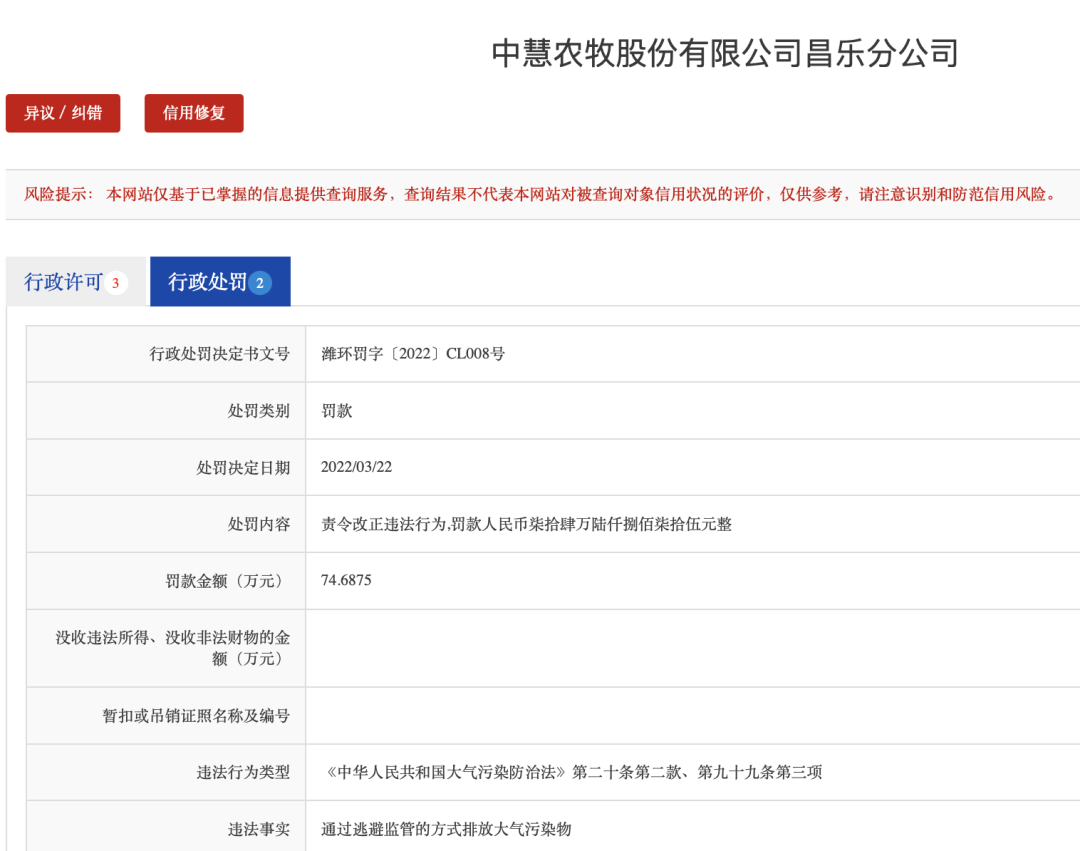The width and height of the screenshot is (1080, 851).
Task: Click the 暂扣或吊销证照名称及编号 label
Action: [x=196, y=716]
